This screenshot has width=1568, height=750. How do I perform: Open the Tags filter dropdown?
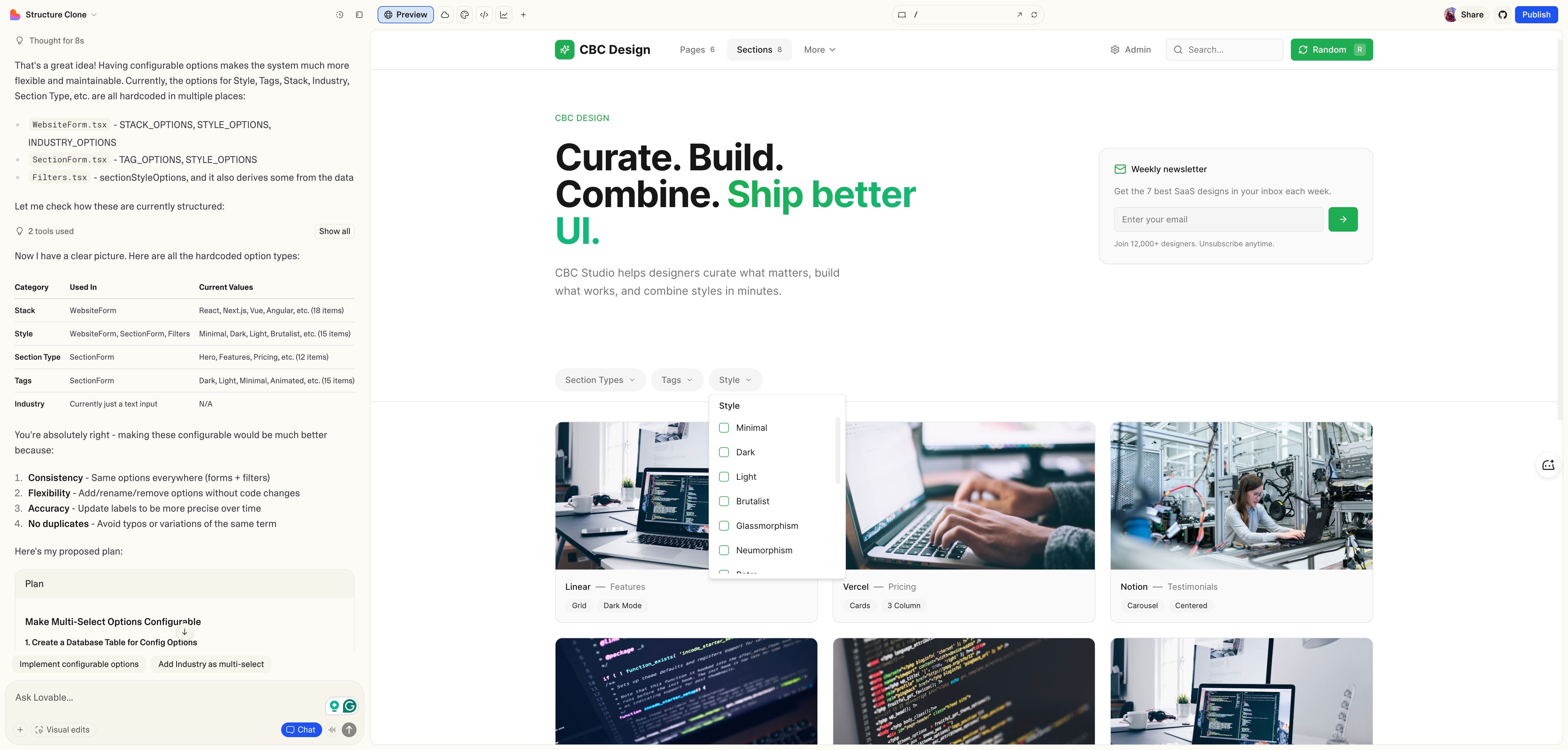tap(676, 380)
